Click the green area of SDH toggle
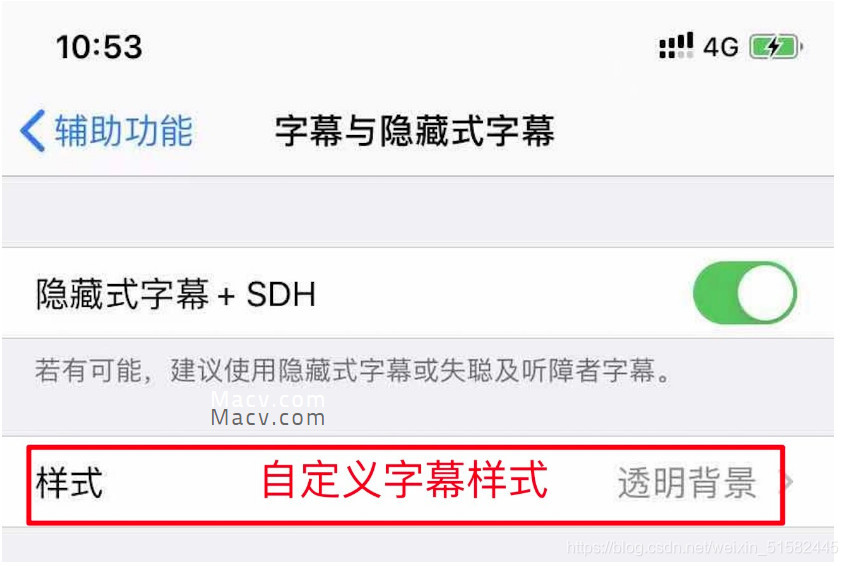The height and width of the screenshot is (566, 848). [x=715, y=293]
